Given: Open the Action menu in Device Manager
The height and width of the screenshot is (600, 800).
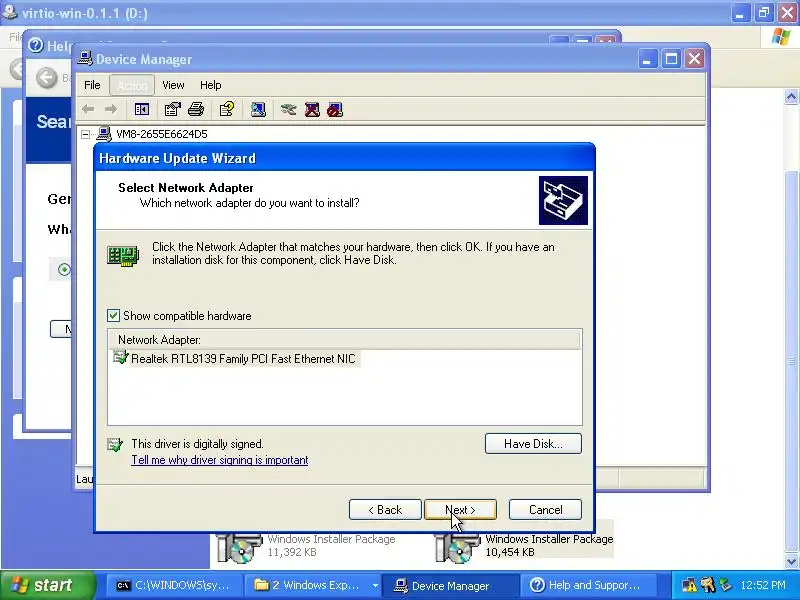Looking at the screenshot, I should (132, 85).
